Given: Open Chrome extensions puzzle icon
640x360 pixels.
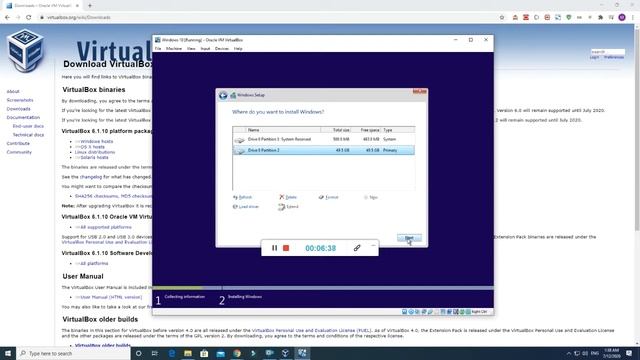Looking at the screenshot, I should 600,18.
